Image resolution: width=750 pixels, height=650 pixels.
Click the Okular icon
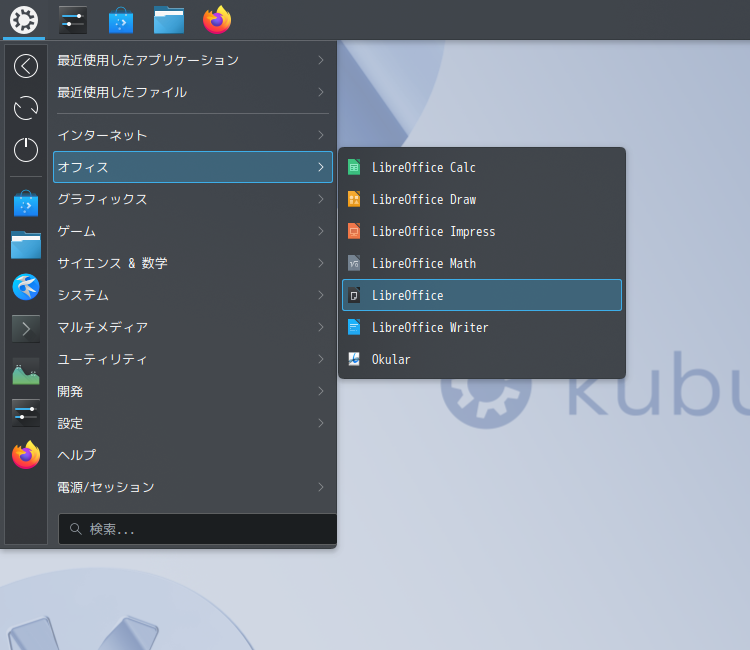click(354, 360)
